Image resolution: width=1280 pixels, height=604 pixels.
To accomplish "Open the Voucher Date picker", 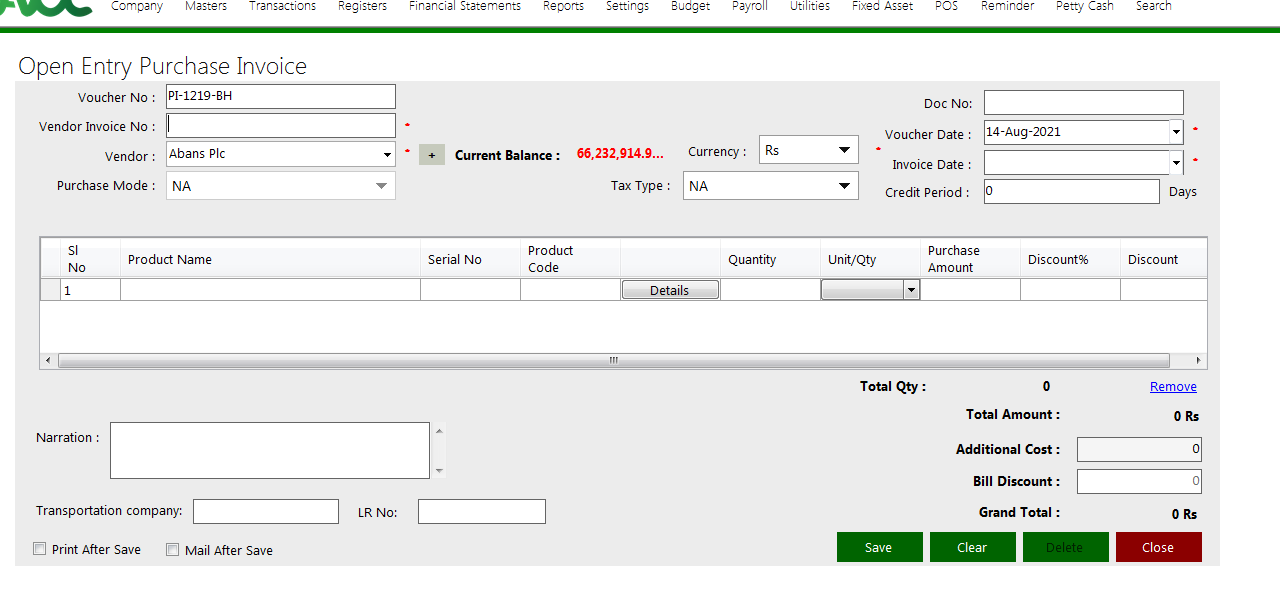I will 1176,132.
